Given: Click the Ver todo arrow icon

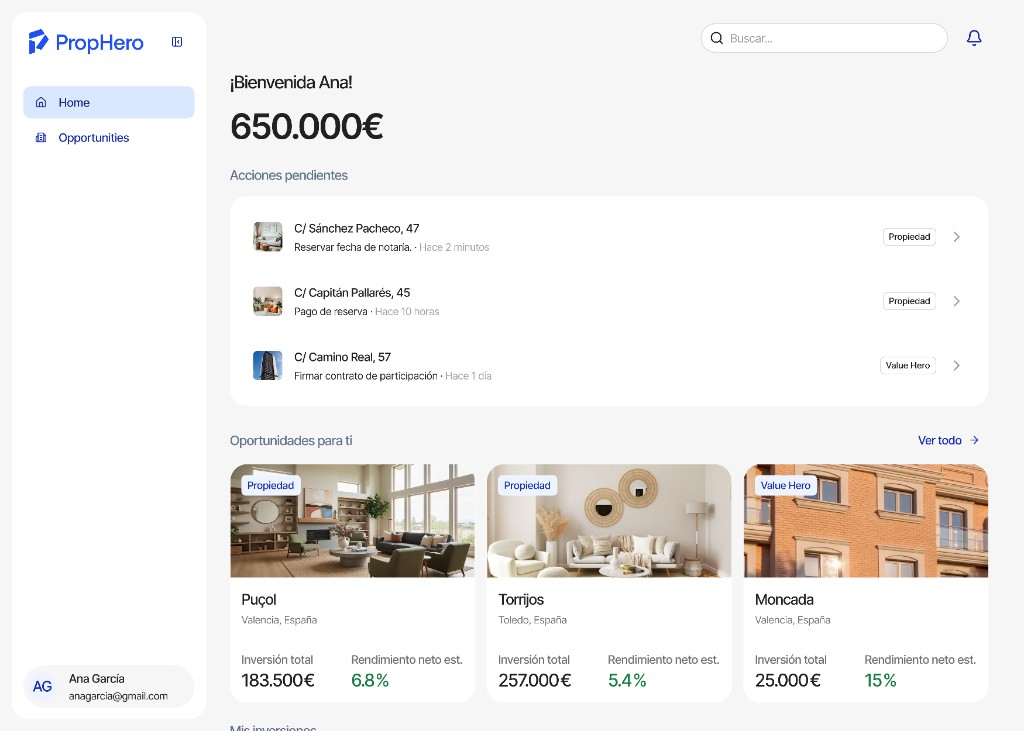Looking at the screenshot, I should [x=974, y=440].
